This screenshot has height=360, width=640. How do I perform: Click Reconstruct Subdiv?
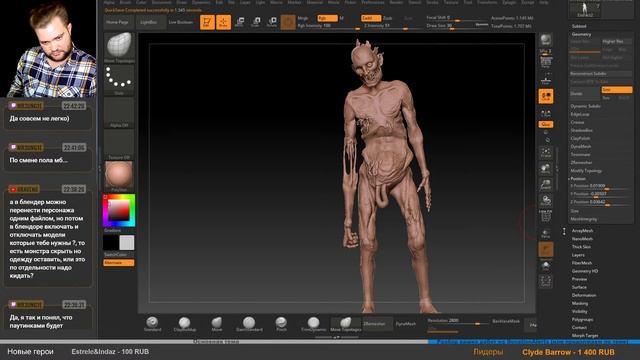[600, 74]
